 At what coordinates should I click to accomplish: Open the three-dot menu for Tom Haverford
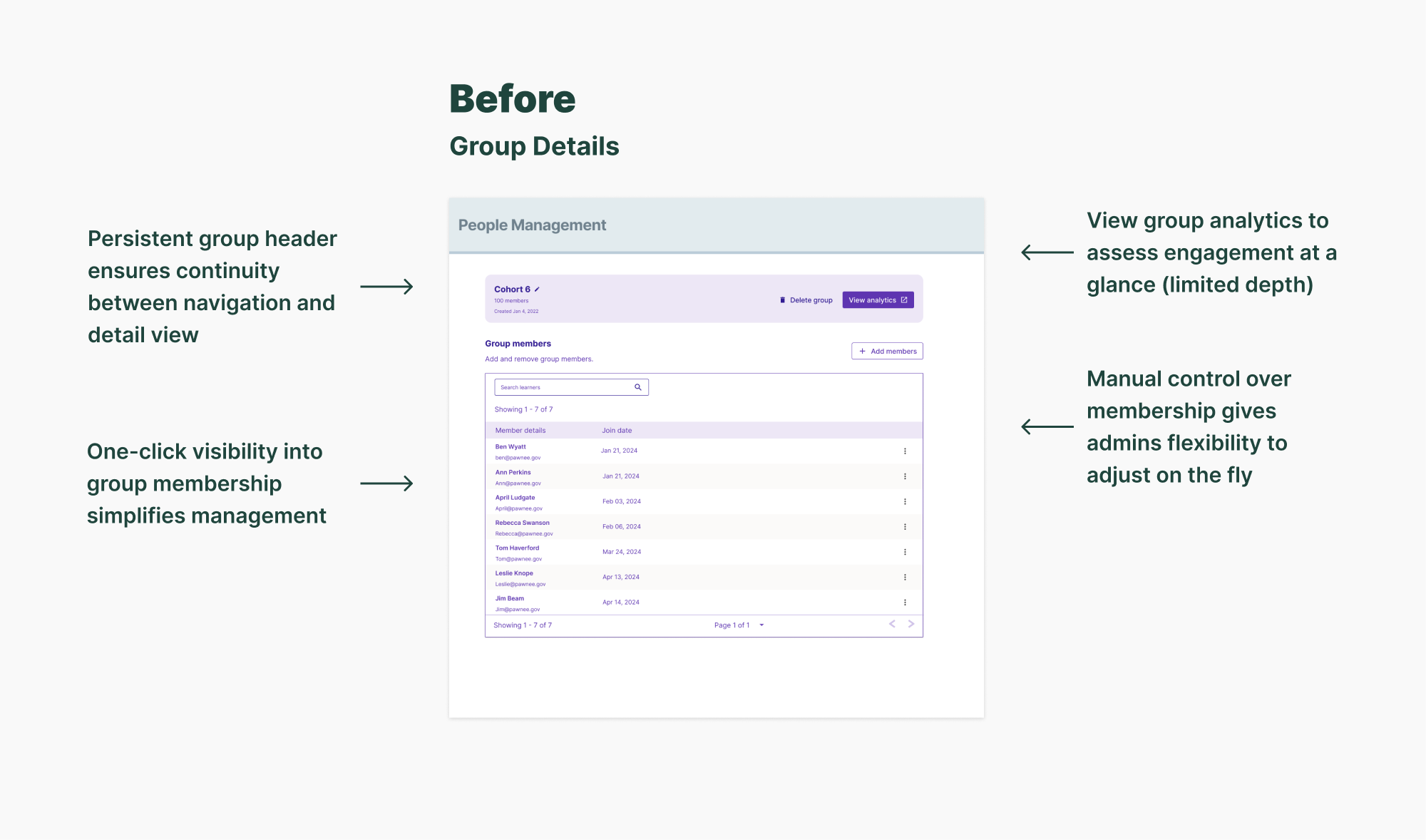coord(905,552)
